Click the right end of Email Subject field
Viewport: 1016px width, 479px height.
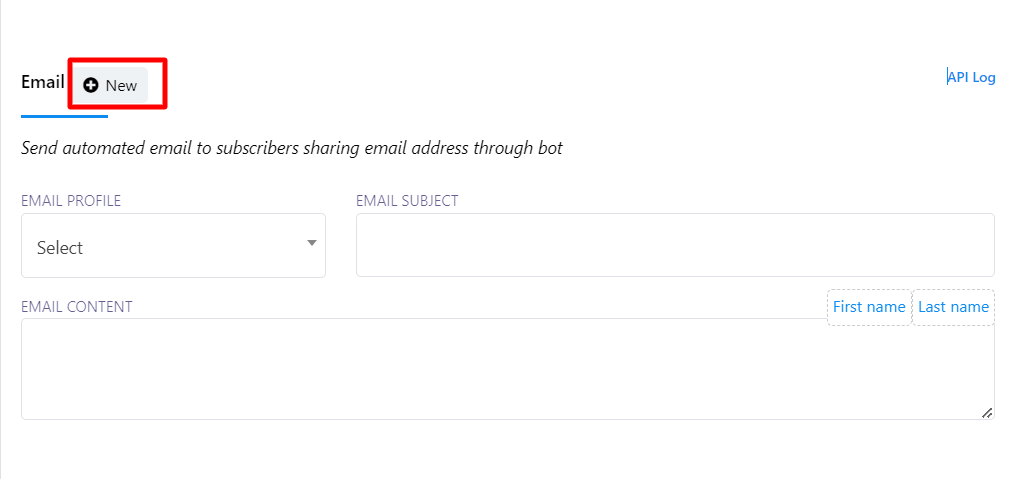pos(980,245)
